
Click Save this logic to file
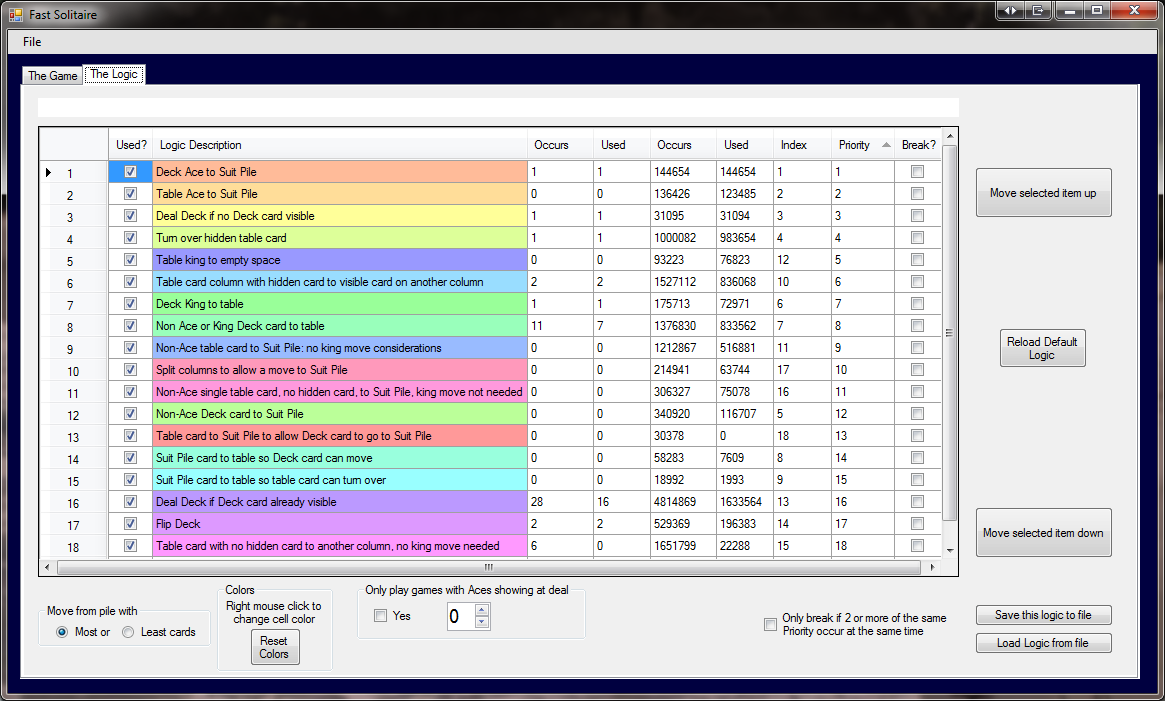click(1043, 615)
